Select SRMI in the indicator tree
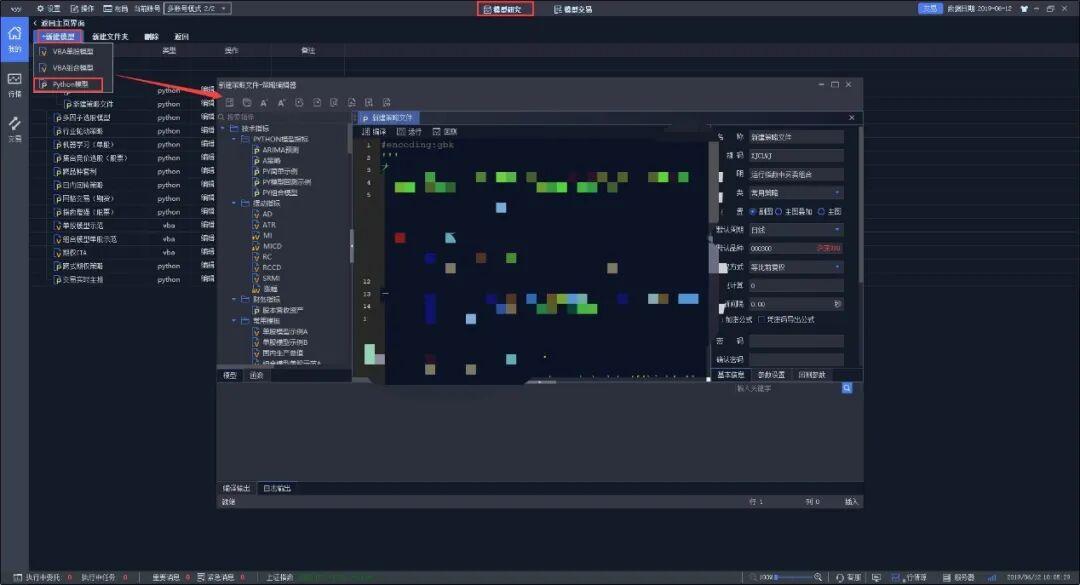This screenshot has width=1080, height=585. click(271, 278)
